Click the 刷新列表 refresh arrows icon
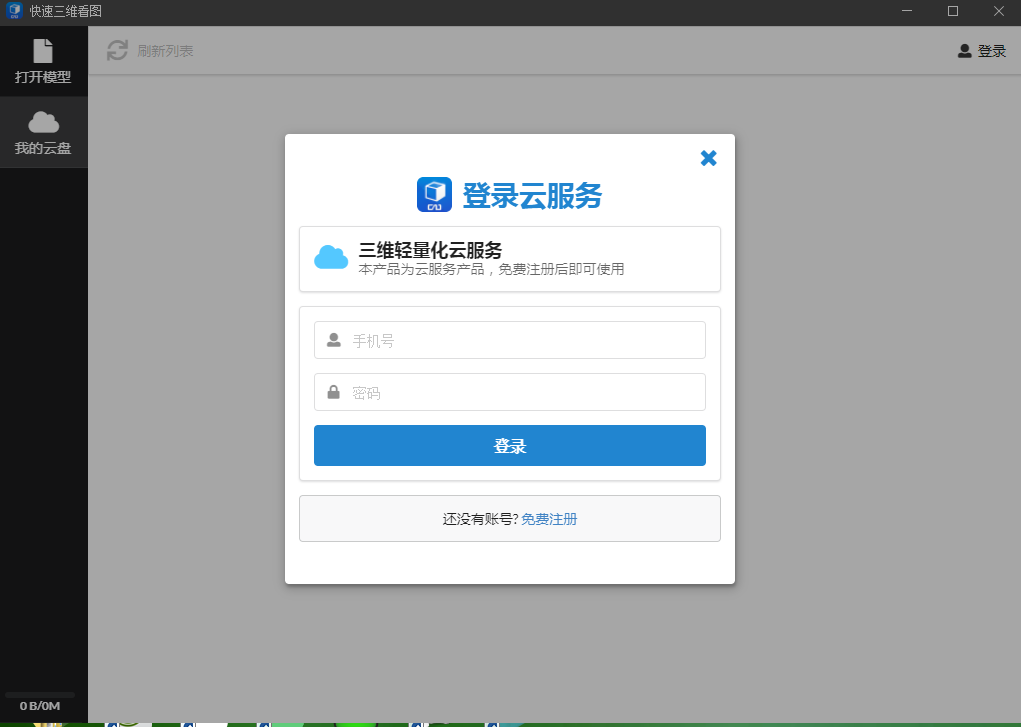1021x727 pixels. [x=118, y=50]
